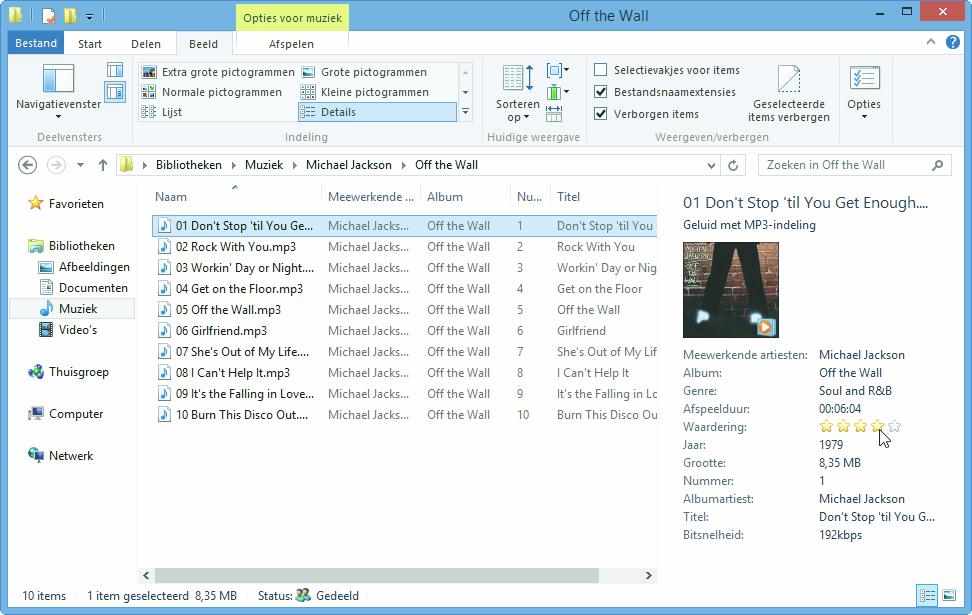Screen dimensions: 972x615
Task: Open the Sorteren op menu
Action: pos(518,93)
